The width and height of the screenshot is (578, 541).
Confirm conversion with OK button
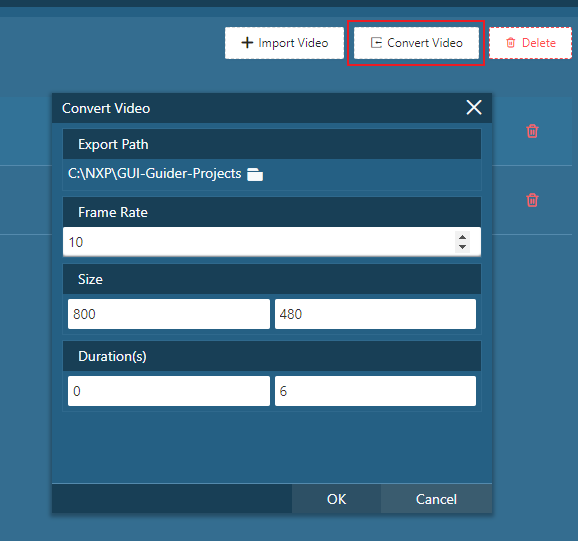[x=336, y=499]
